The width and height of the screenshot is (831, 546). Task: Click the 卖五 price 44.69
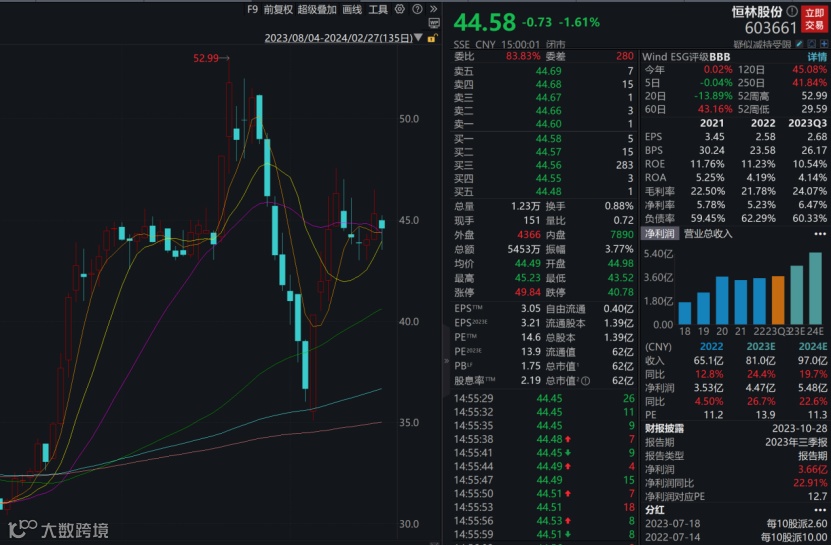click(x=549, y=71)
